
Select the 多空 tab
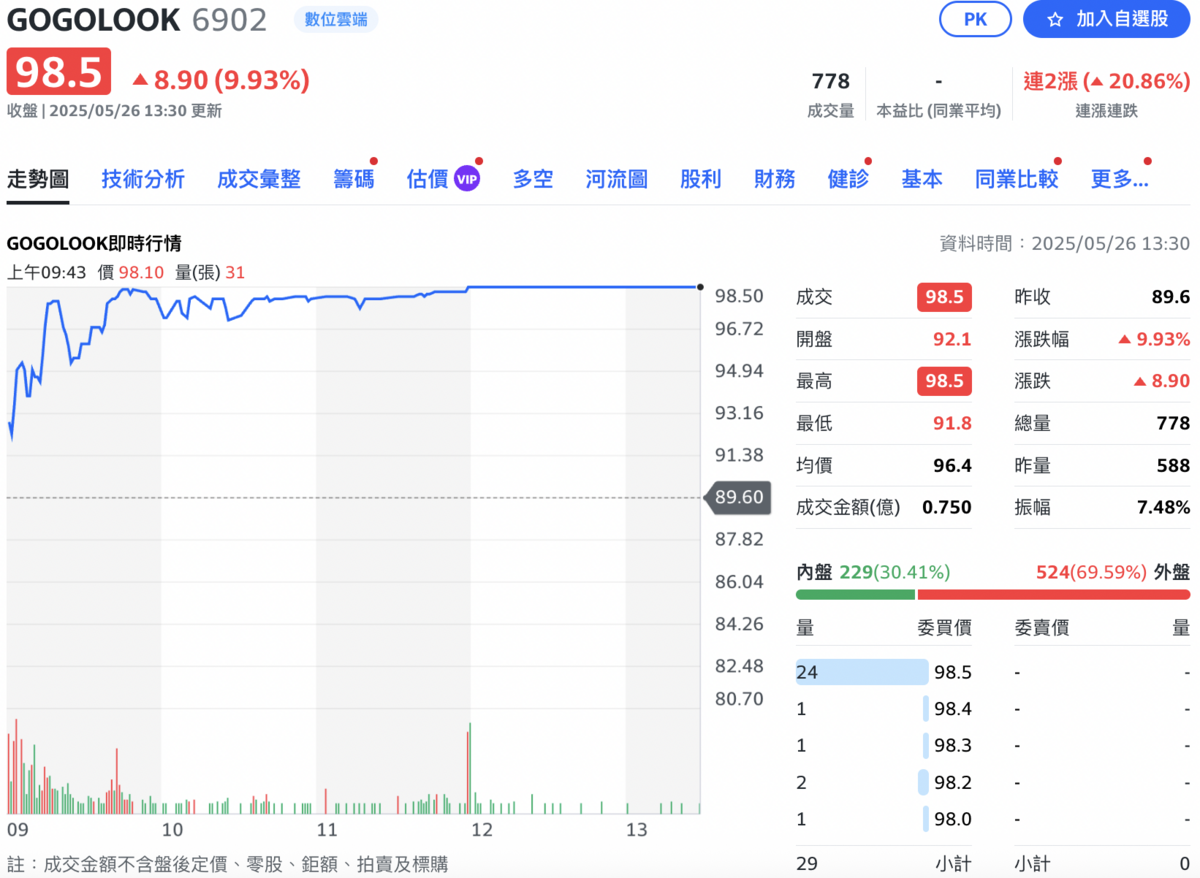[532, 178]
